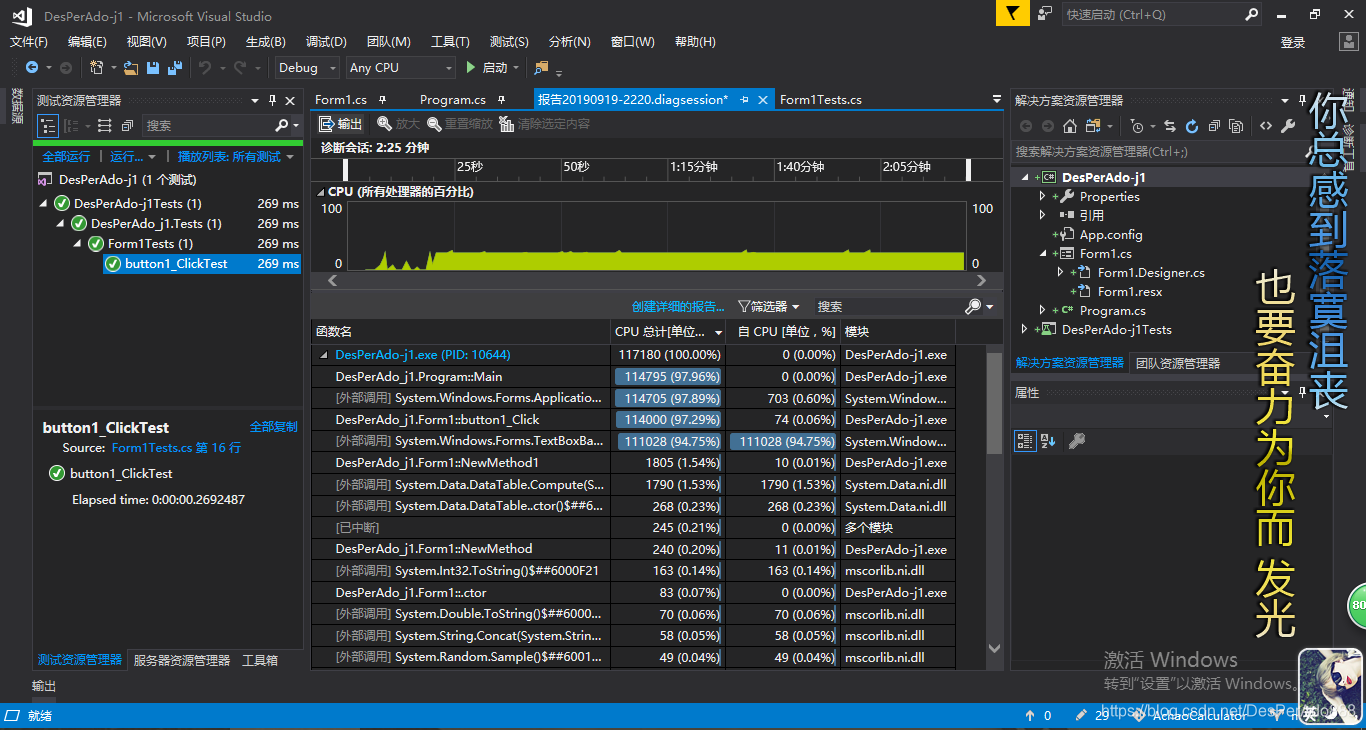
Task: Open the 测试(S) test menu
Action: [509, 42]
